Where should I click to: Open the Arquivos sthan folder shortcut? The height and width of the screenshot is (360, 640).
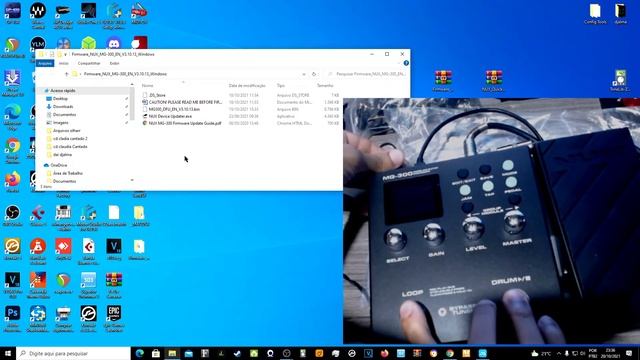[x=67, y=131]
